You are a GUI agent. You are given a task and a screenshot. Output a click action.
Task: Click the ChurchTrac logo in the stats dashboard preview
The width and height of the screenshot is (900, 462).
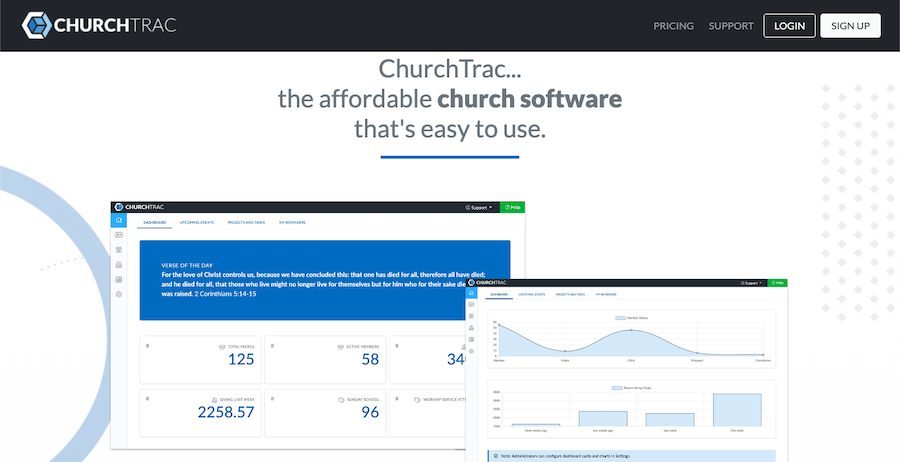pyautogui.click(x=139, y=207)
